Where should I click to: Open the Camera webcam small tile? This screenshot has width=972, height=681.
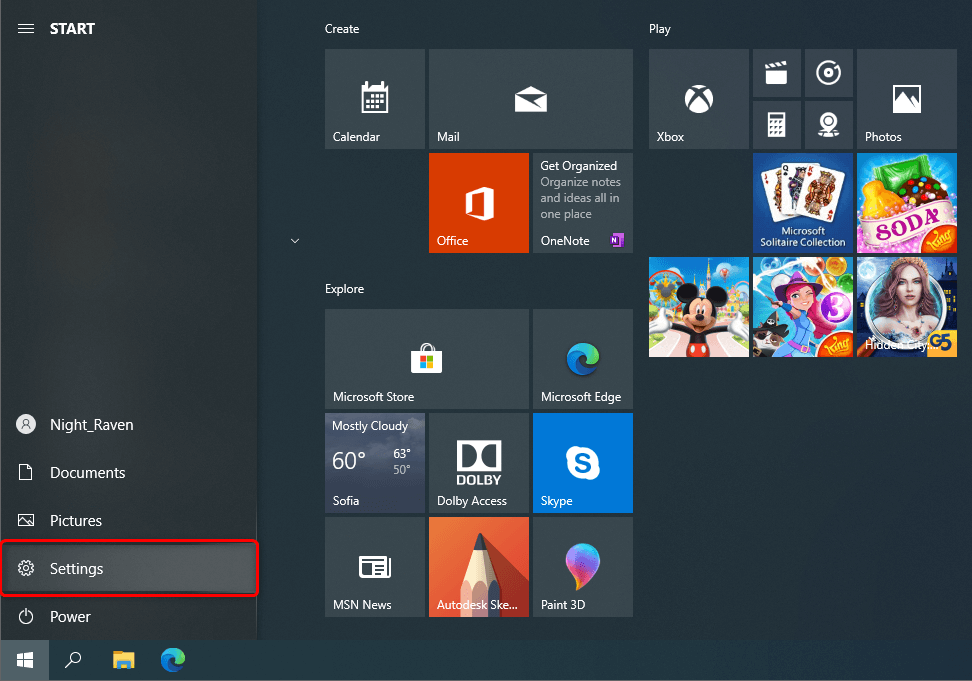point(828,125)
